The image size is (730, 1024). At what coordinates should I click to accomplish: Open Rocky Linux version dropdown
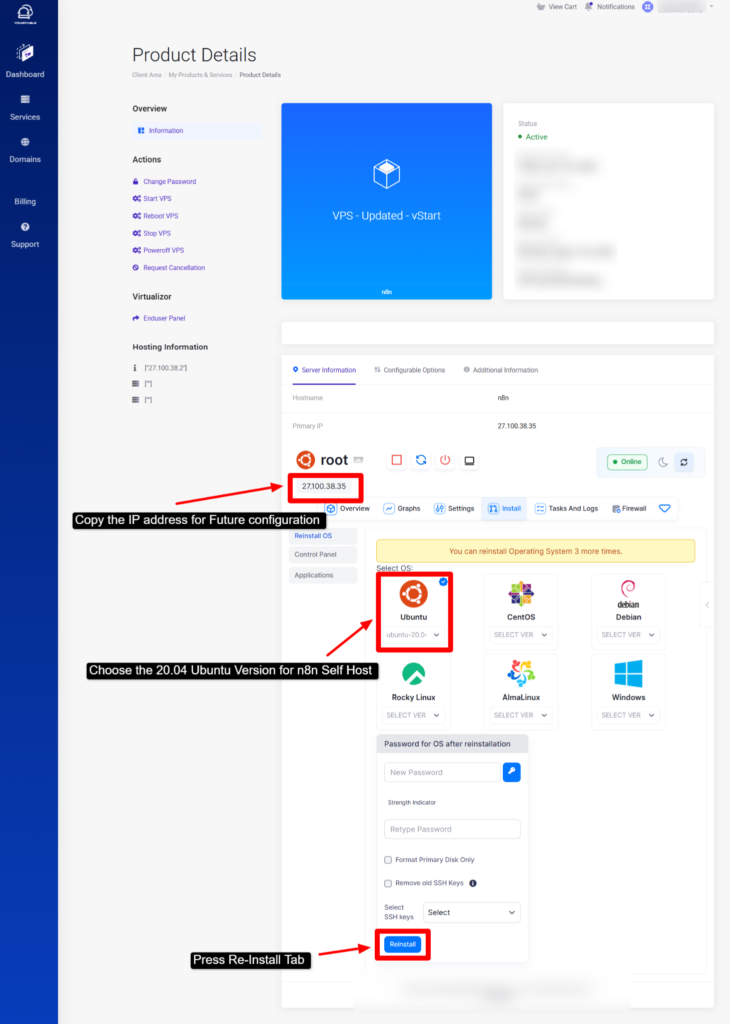pyautogui.click(x=413, y=715)
